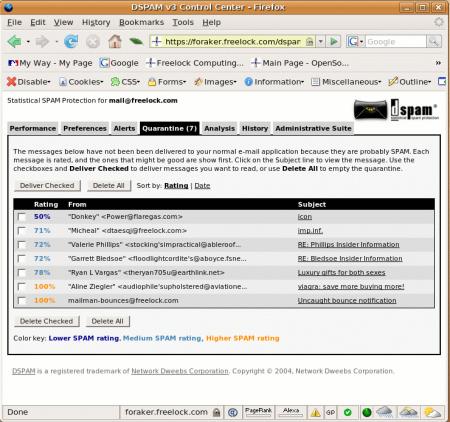
Task: Go back with the green Back arrow
Action: coord(14,42)
